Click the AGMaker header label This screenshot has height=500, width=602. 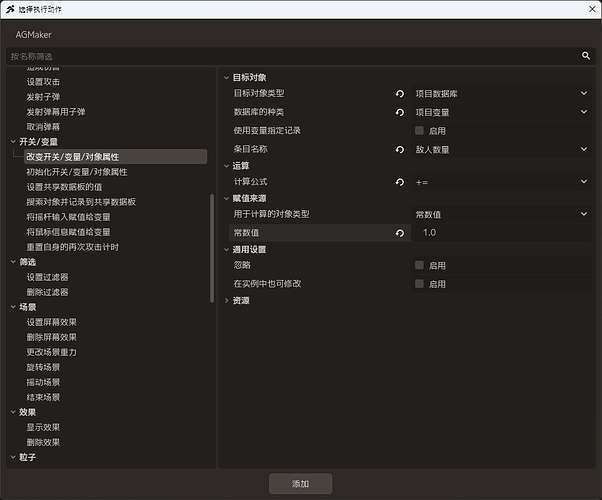tap(33, 35)
